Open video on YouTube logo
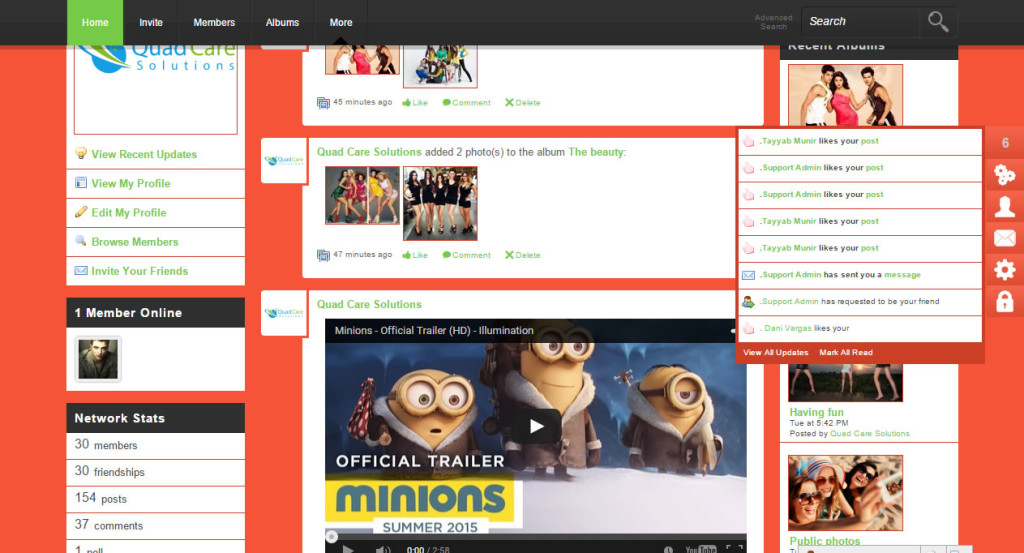Screen dimensions: 1024x553 pyautogui.click(x=700, y=549)
